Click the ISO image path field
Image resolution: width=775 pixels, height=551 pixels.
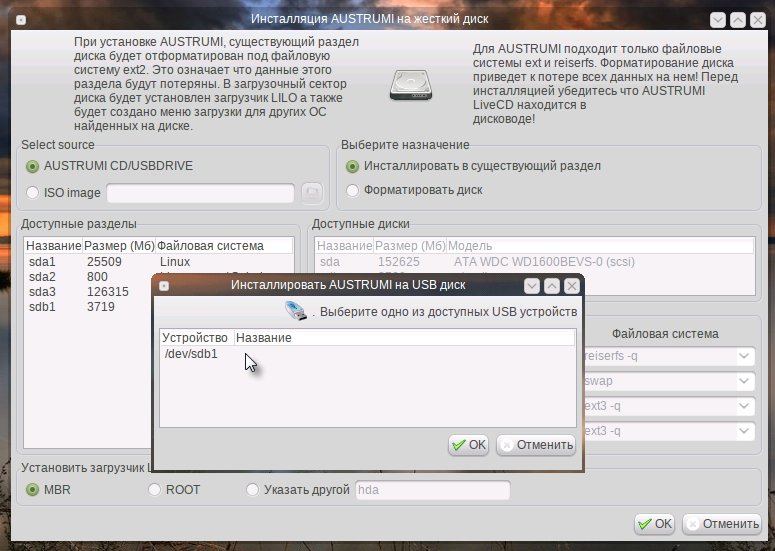(201, 193)
